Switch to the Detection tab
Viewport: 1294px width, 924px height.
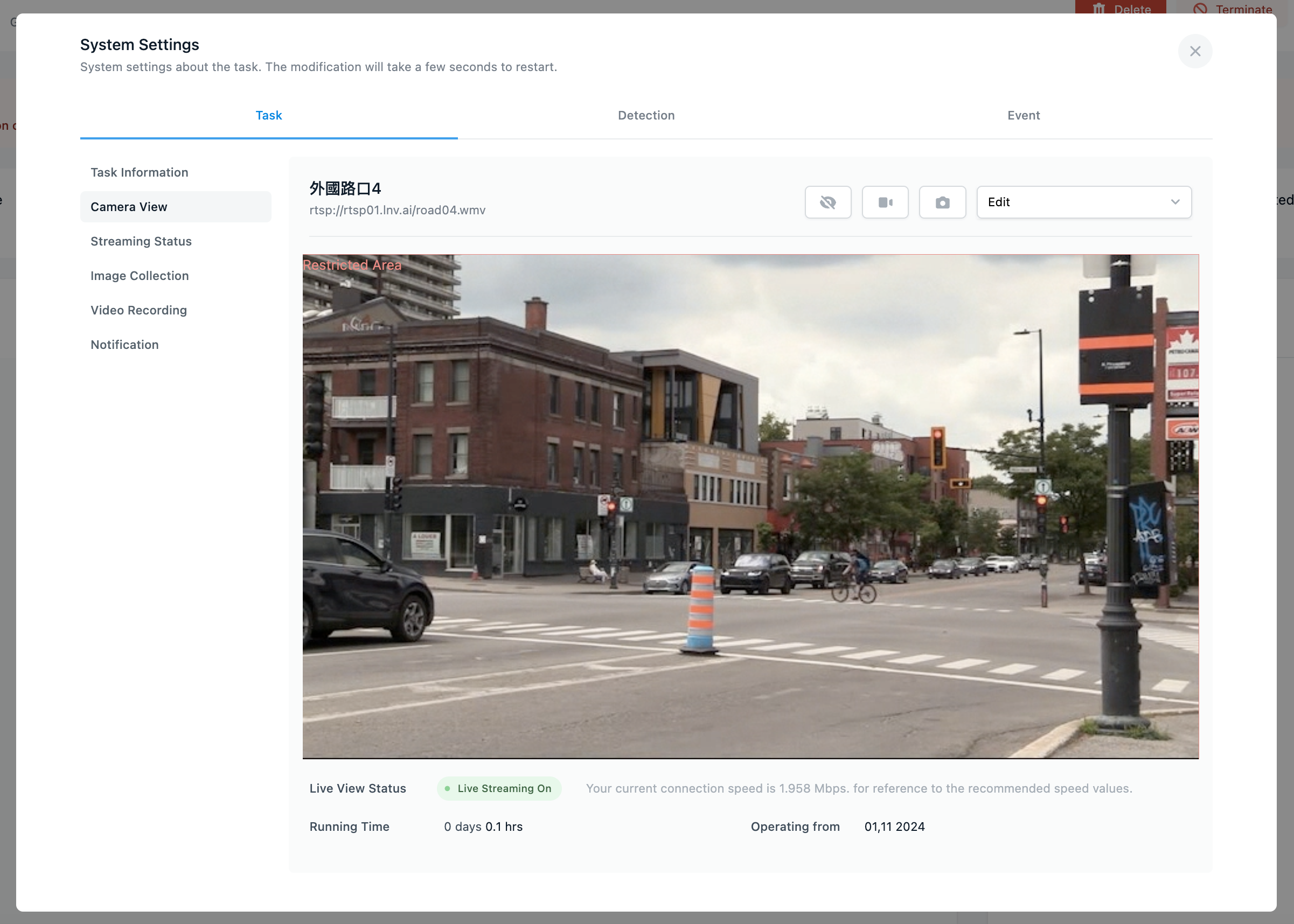point(646,115)
